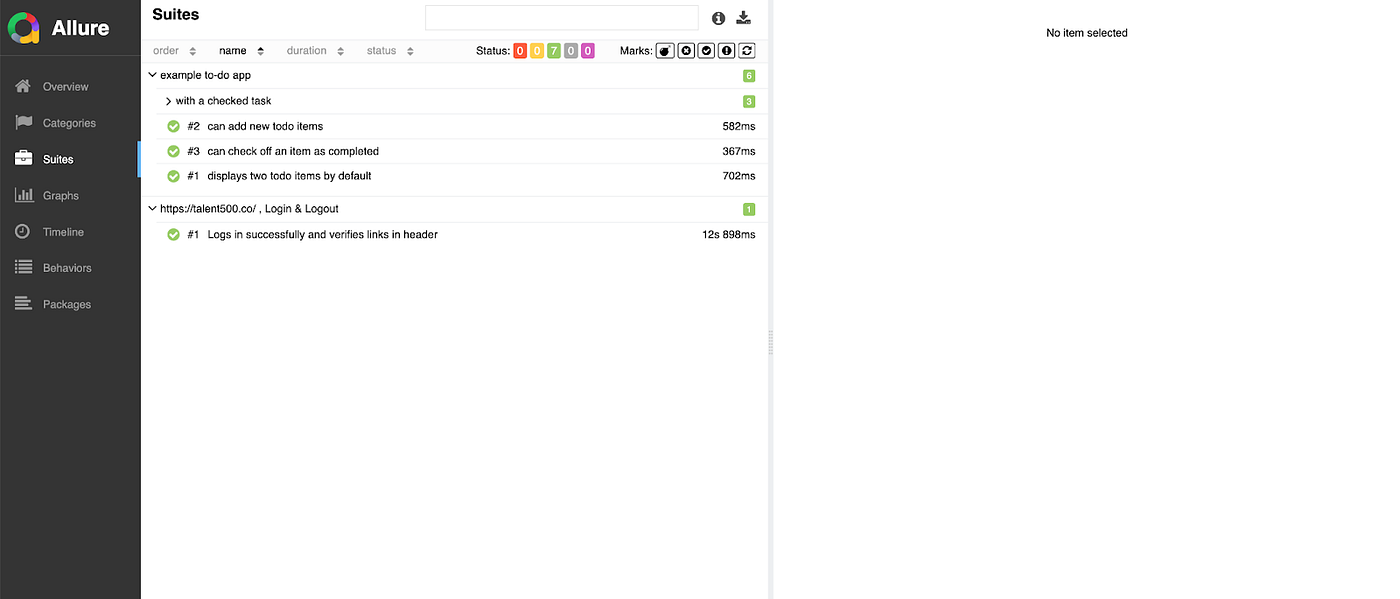Click the search field in Suites

click(x=561, y=18)
